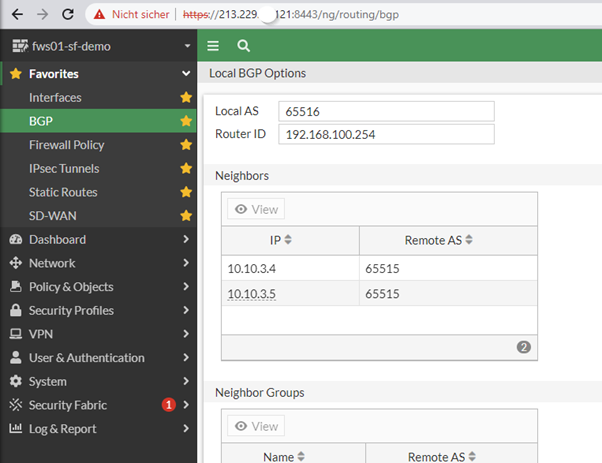Toggle the hamburger menu in green header

click(x=213, y=46)
